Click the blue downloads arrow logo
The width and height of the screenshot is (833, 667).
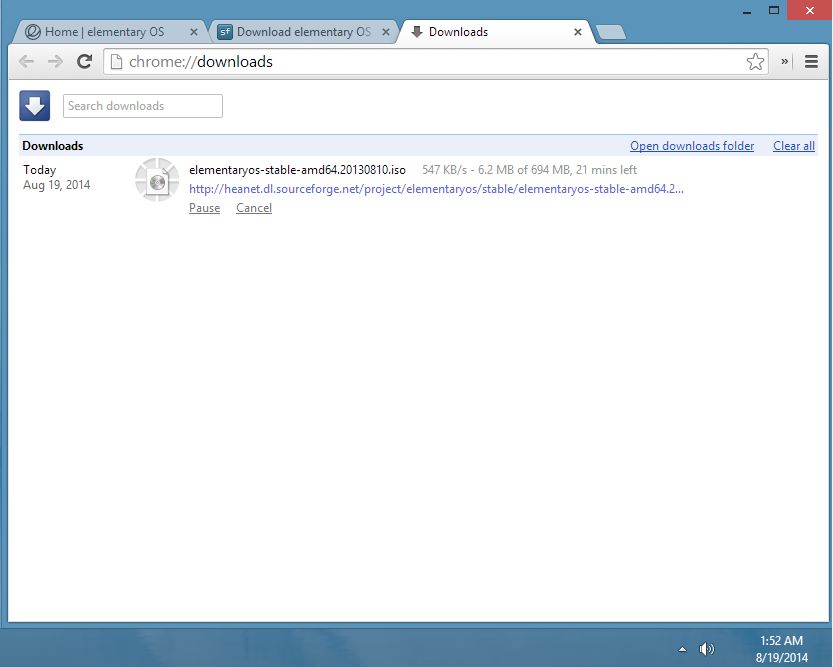pyautogui.click(x=35, y=106)
